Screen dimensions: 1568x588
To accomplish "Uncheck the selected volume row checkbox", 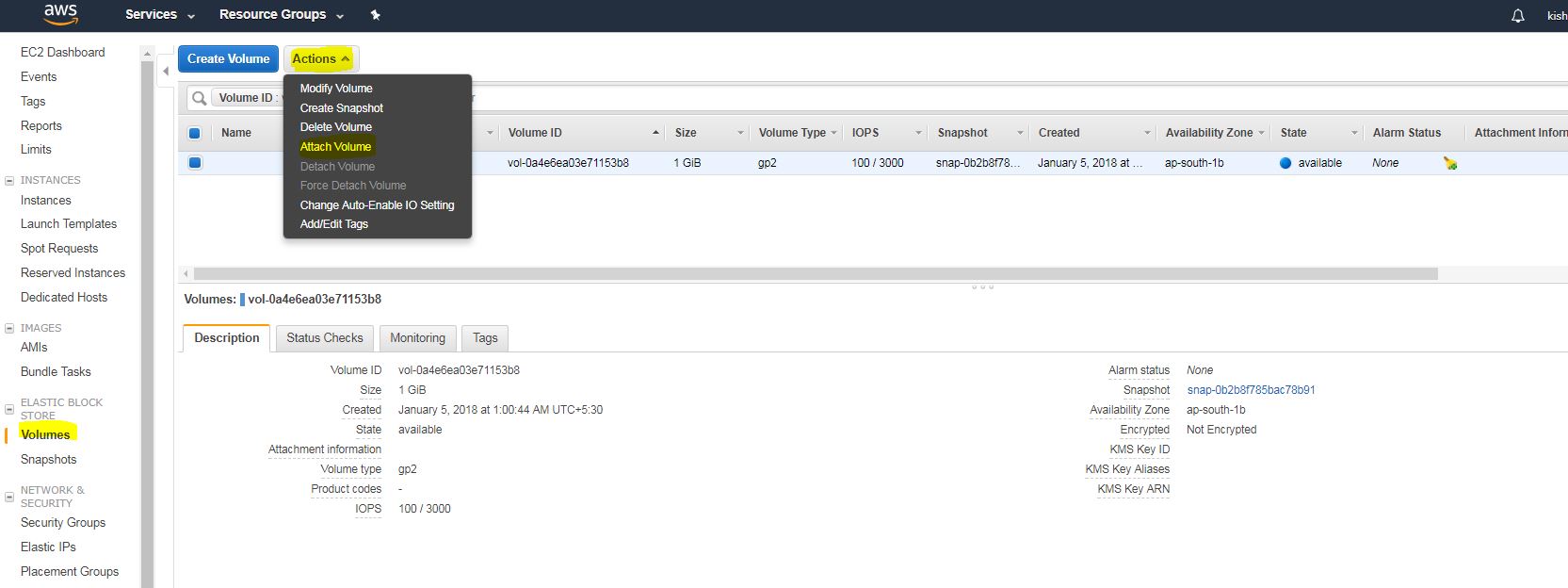I will pyautogui.click(x=195, y=163).
